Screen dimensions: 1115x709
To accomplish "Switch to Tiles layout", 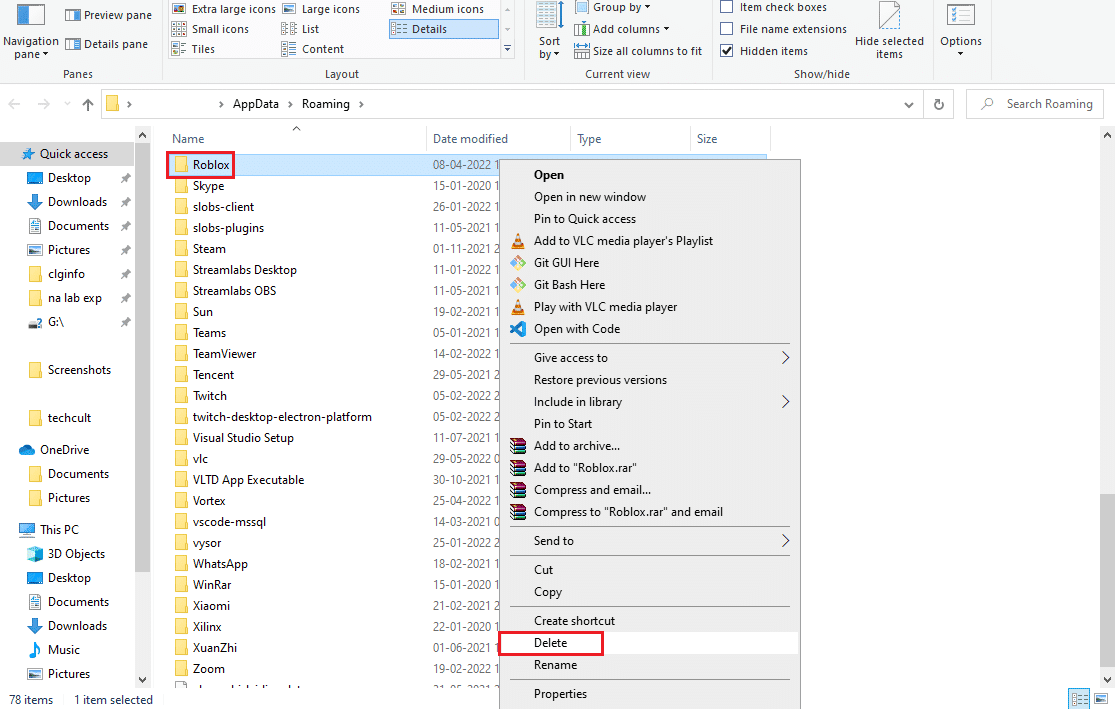I will [193, 49].
